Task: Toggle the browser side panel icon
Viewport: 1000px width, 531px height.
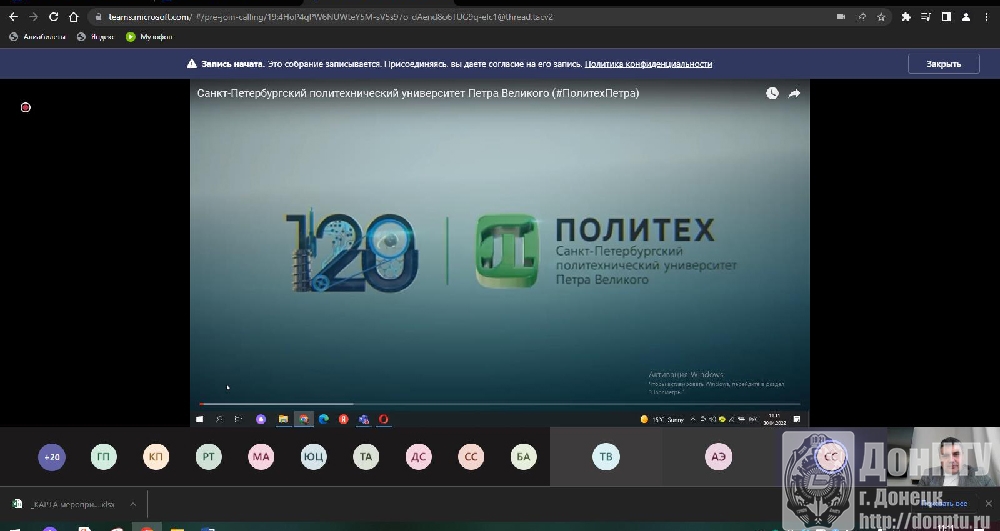Action: [946, 17]
